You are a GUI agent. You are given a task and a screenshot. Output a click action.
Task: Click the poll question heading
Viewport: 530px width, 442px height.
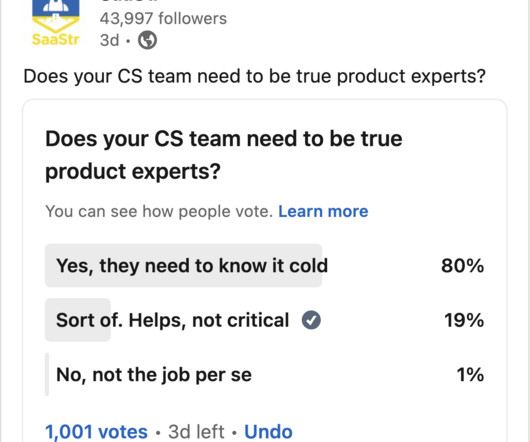(224, 155)
